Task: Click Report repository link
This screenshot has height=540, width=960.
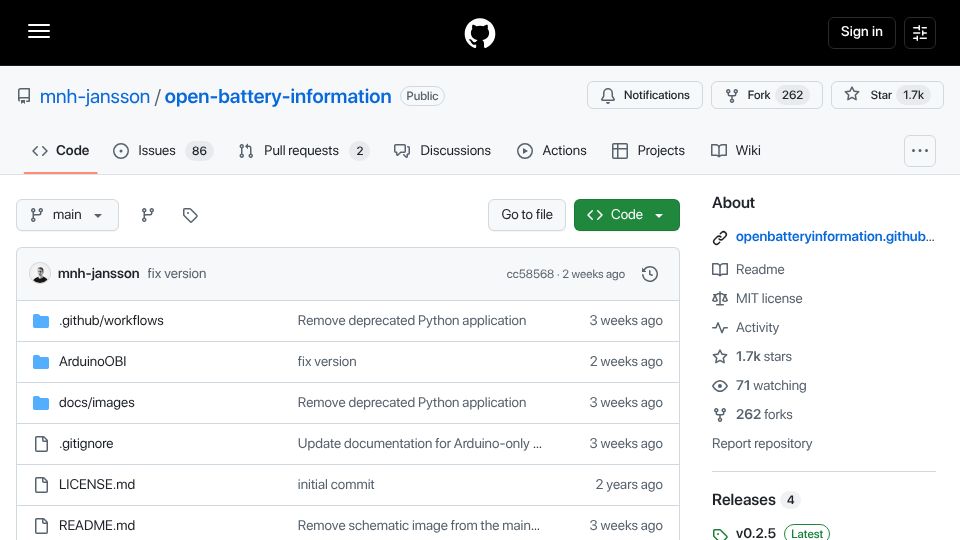Action: 762,443
